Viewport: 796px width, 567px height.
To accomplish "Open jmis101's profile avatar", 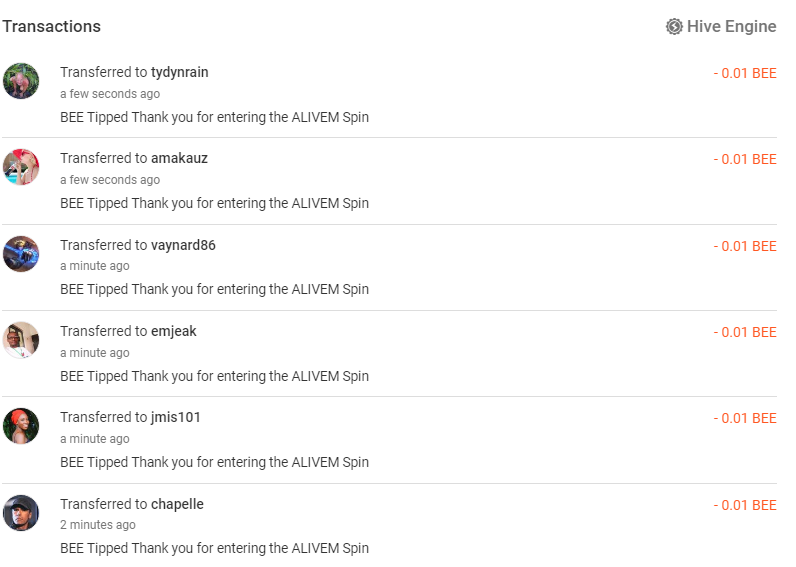I will click(x=21, y=426).
